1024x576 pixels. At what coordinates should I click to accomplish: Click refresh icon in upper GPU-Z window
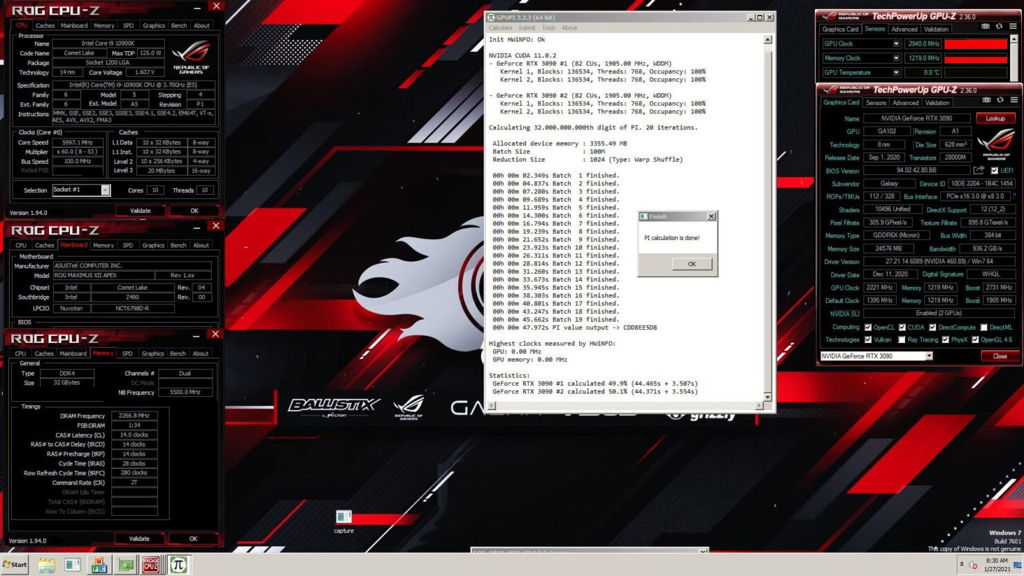[x=999, y=27]
